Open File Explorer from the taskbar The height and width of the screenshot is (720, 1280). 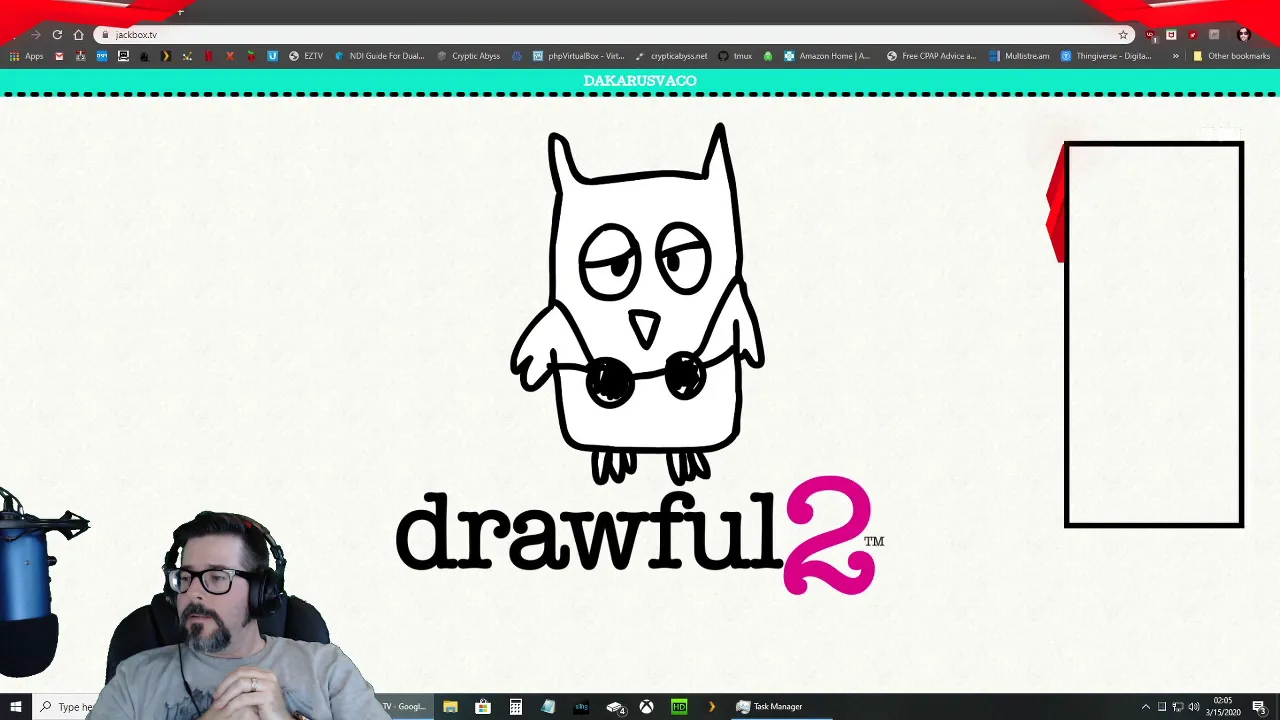coord(450,707)
